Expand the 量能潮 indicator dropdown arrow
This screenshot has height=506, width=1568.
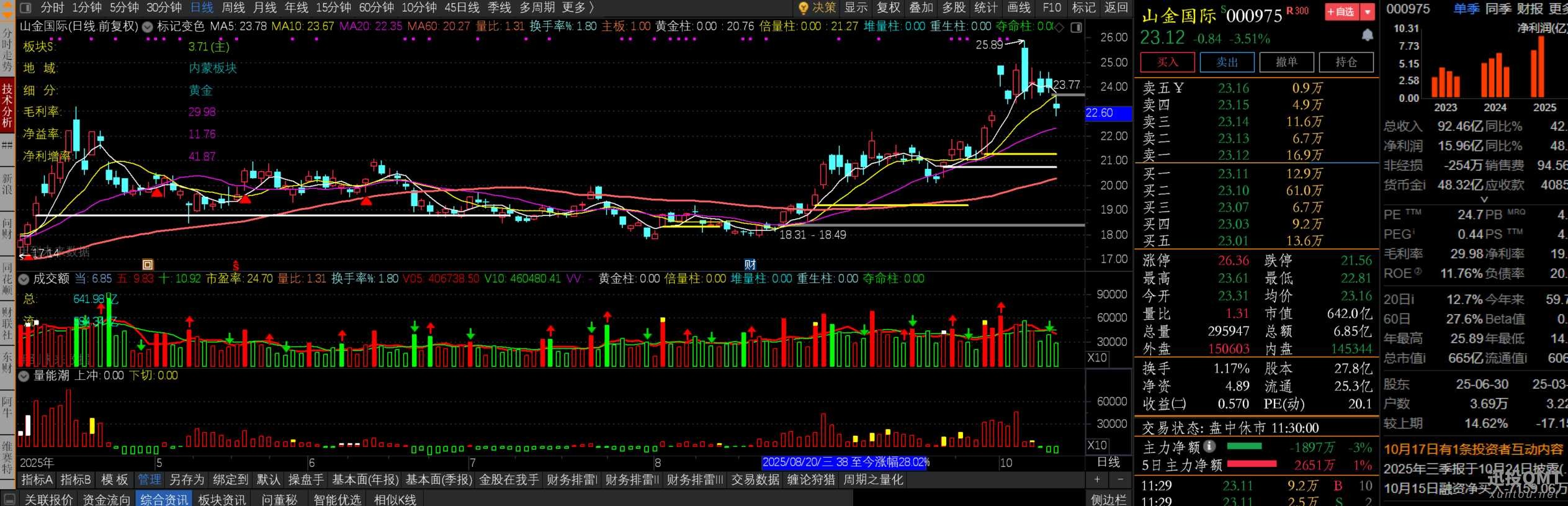24,376
